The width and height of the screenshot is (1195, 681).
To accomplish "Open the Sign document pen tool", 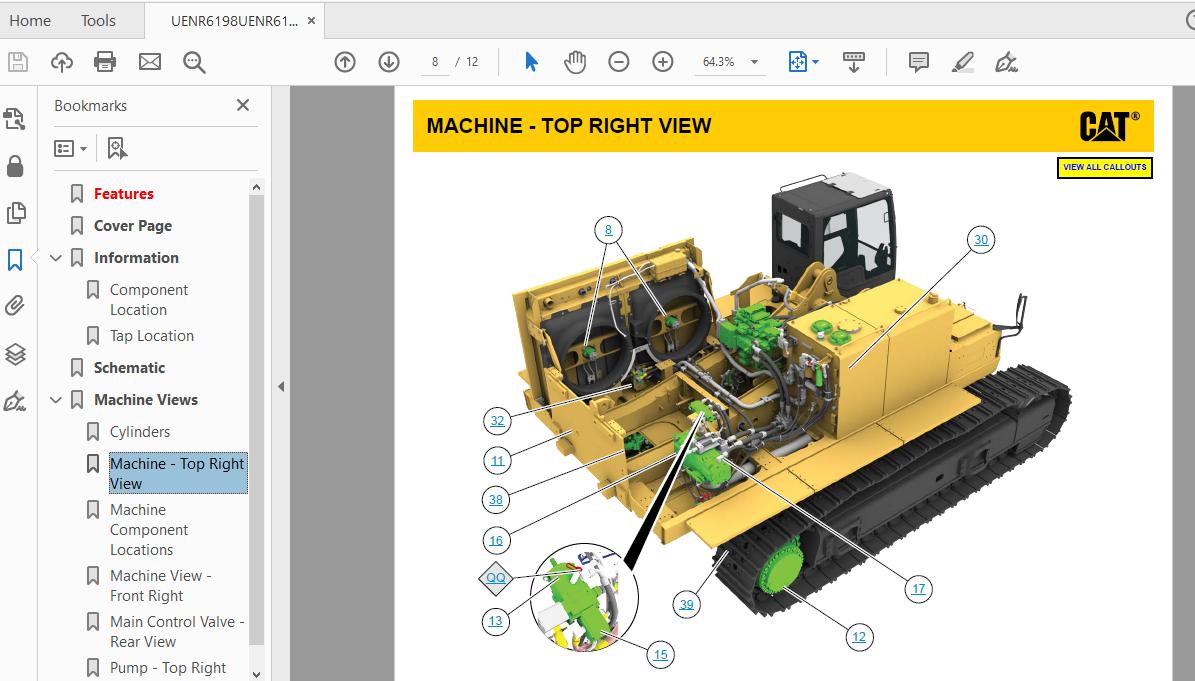I will (1007, 62).
